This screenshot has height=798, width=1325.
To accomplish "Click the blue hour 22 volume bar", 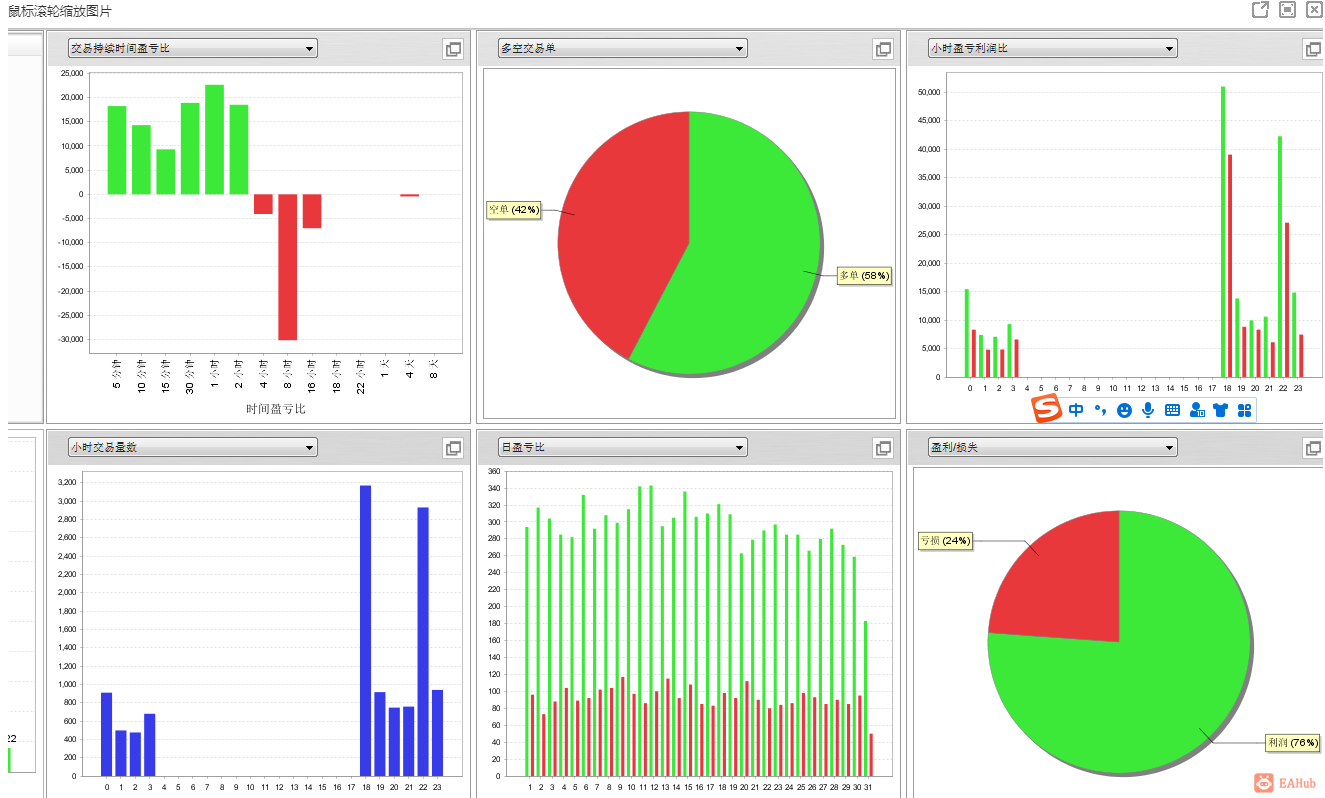I will click(x=423, y=641).
